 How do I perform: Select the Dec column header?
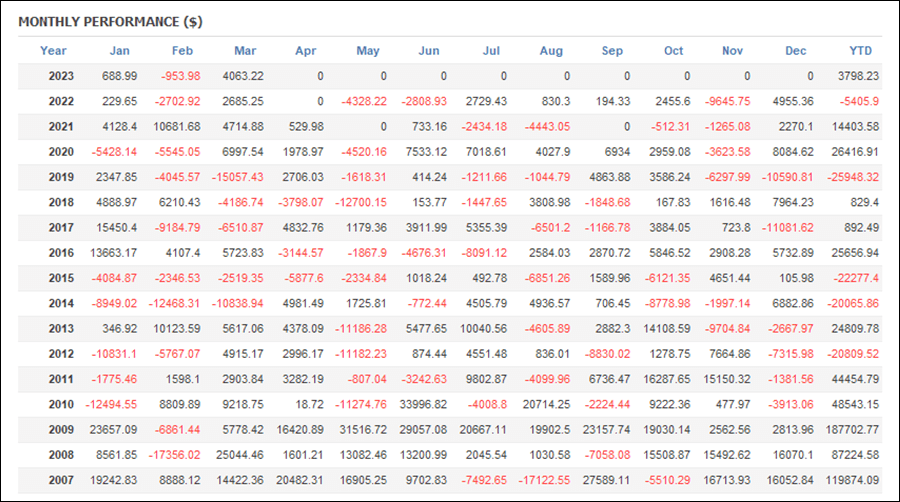pos(795,50)
